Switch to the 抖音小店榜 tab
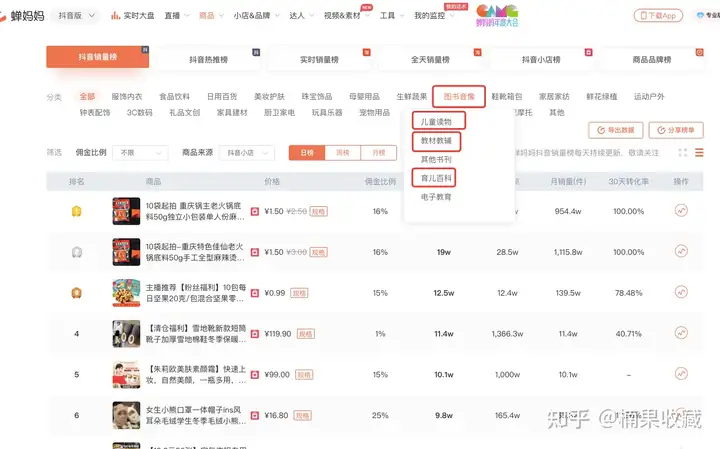This screenshot has width=720, height=449. 541,59
